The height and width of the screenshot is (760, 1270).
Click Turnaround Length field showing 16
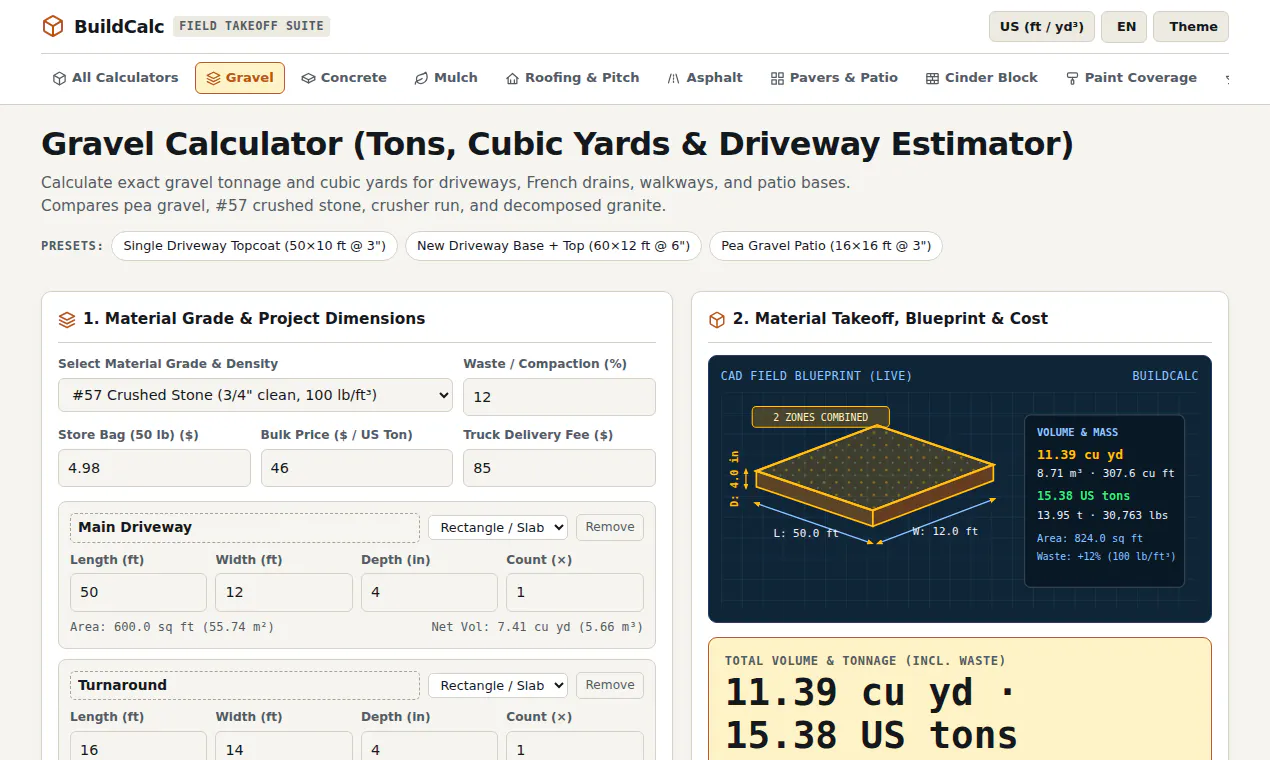pyautogui.click(x=138, y=748)
